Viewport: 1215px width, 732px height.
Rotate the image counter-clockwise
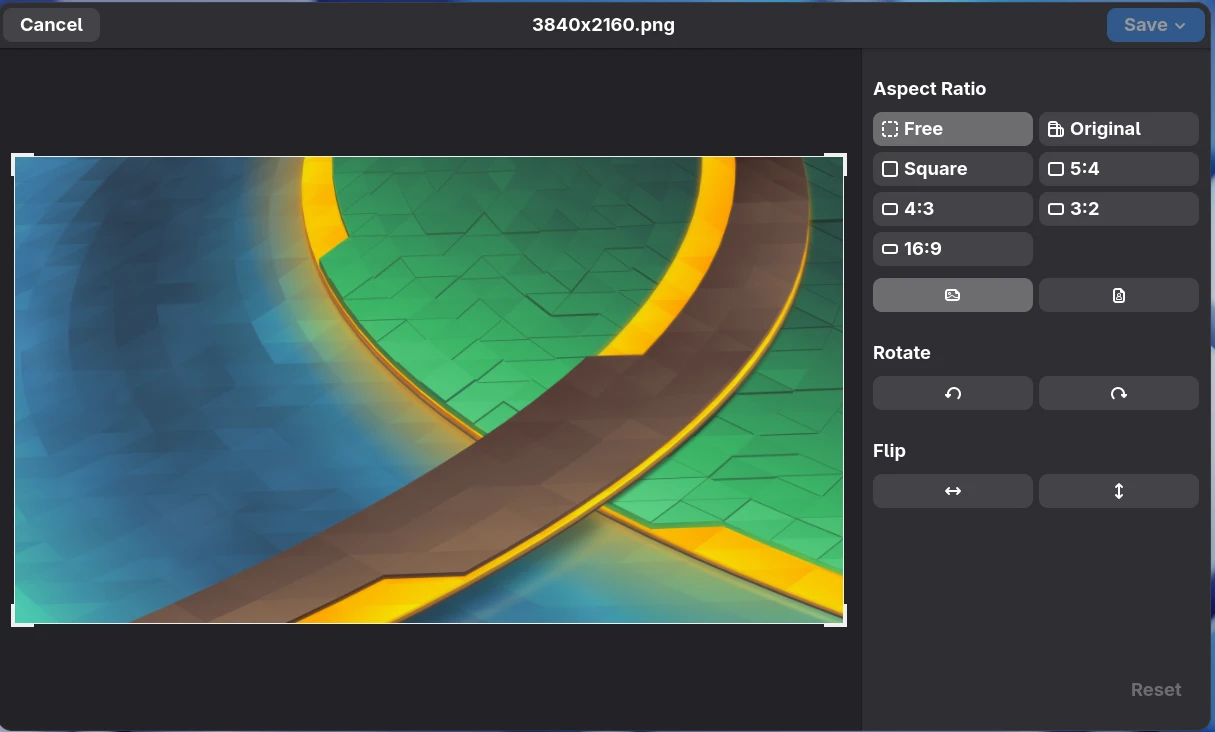click(x=953, y=393)
